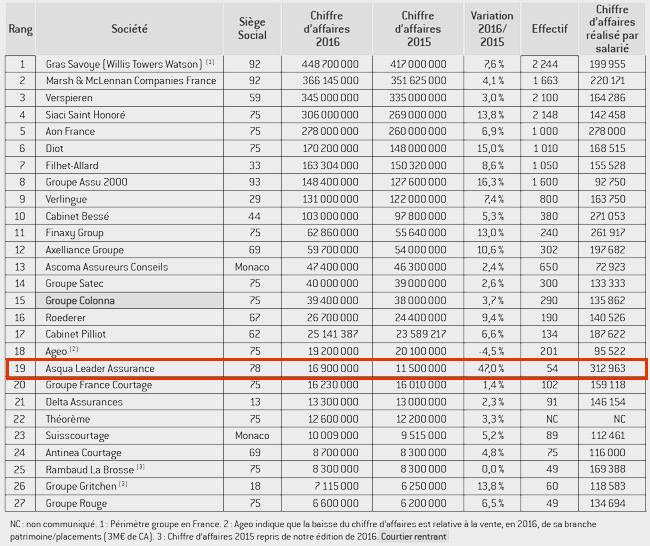
Task: Select the 'Groupe France Courtage' cell
Action: [x=129, y=385]
